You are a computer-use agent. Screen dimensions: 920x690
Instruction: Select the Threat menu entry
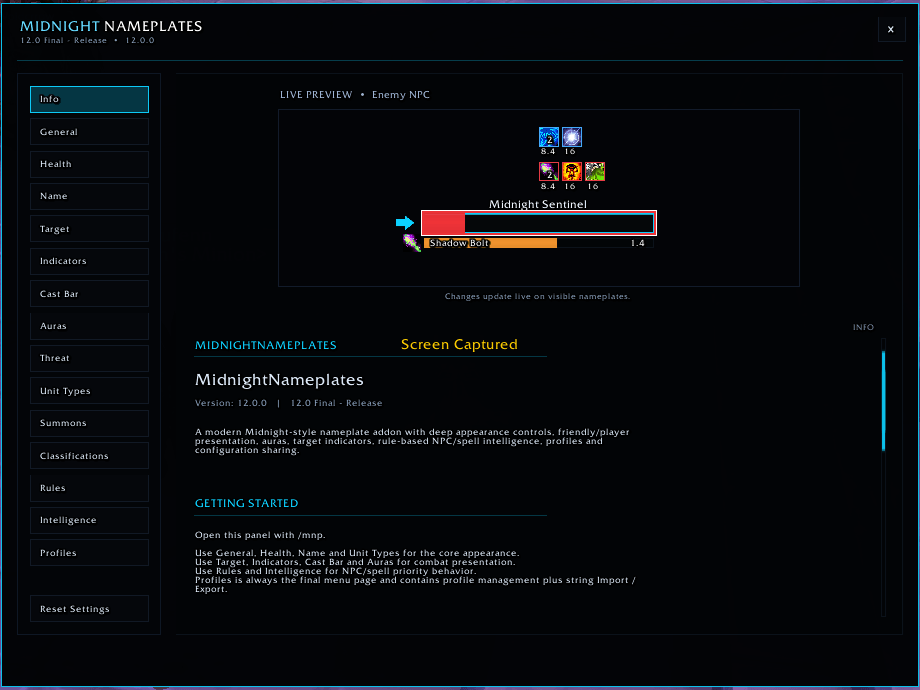tap(89, 358)
